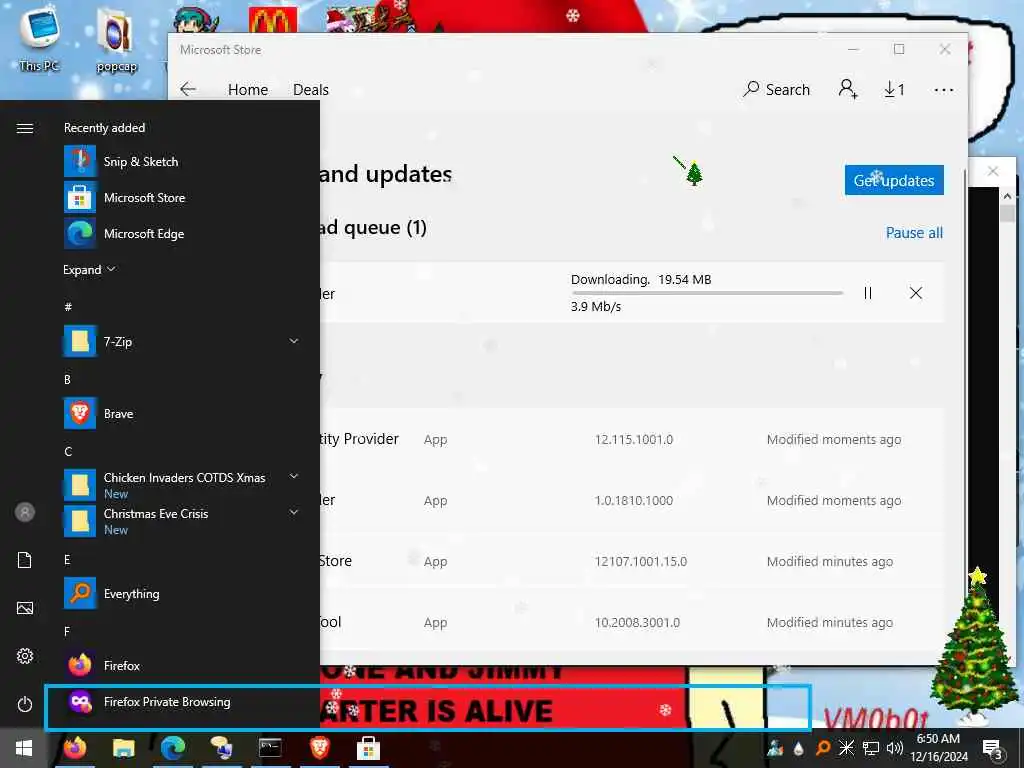1024x768 pixels.
Task: Jump to the B letter group header
Action: (67, 379)
